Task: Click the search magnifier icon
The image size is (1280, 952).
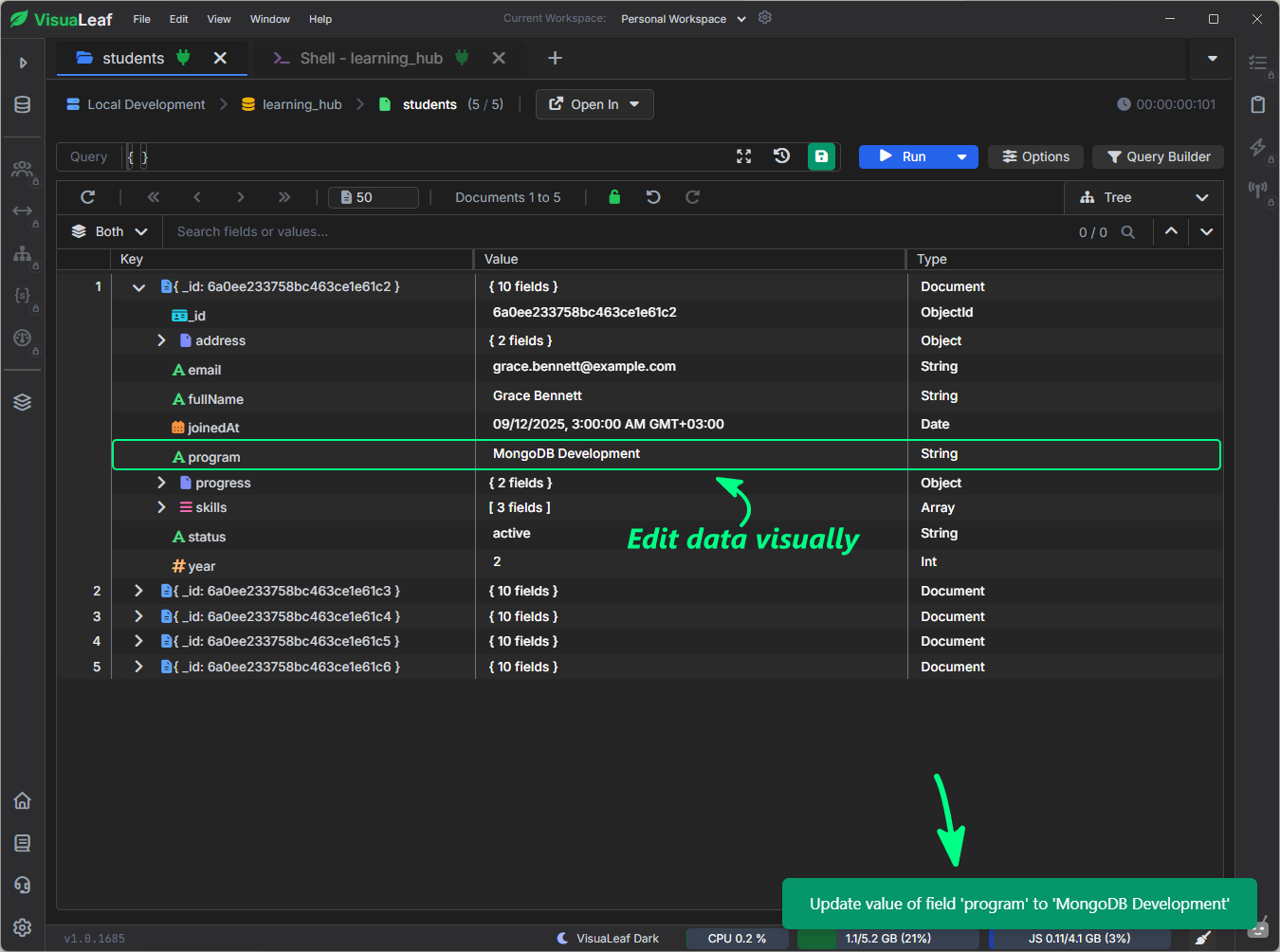Action: tap(1128, 231)
